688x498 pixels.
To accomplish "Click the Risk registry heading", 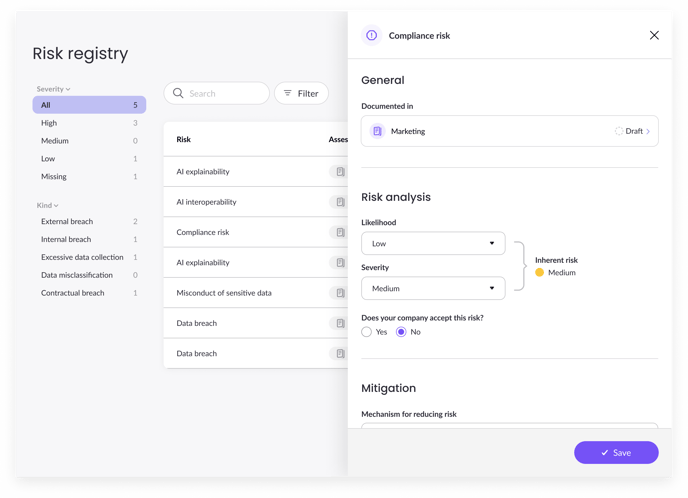I will tap(80, 54).
